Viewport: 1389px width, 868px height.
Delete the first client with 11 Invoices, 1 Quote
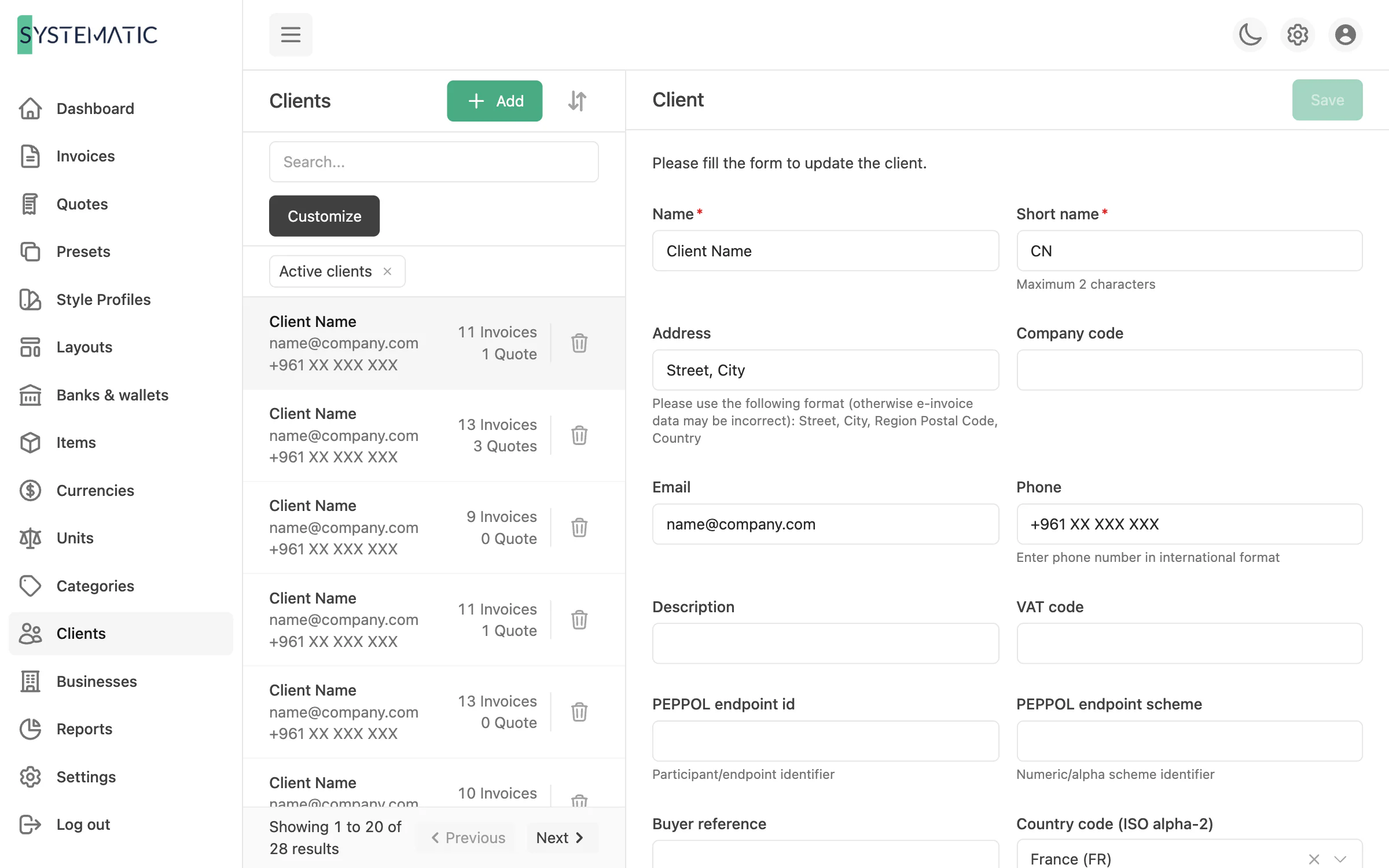pyautogui.click(x=579, y=343)
